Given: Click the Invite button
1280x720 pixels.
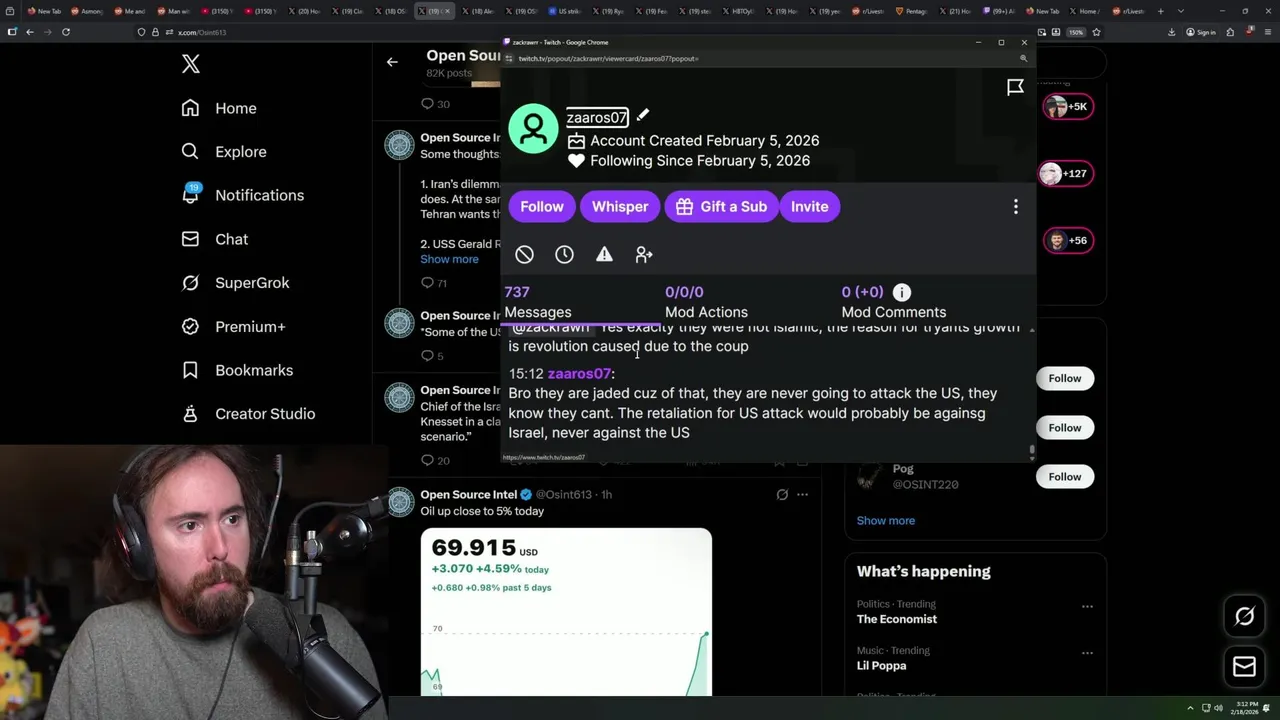Looking at the screenshot, I should point(809,206).
